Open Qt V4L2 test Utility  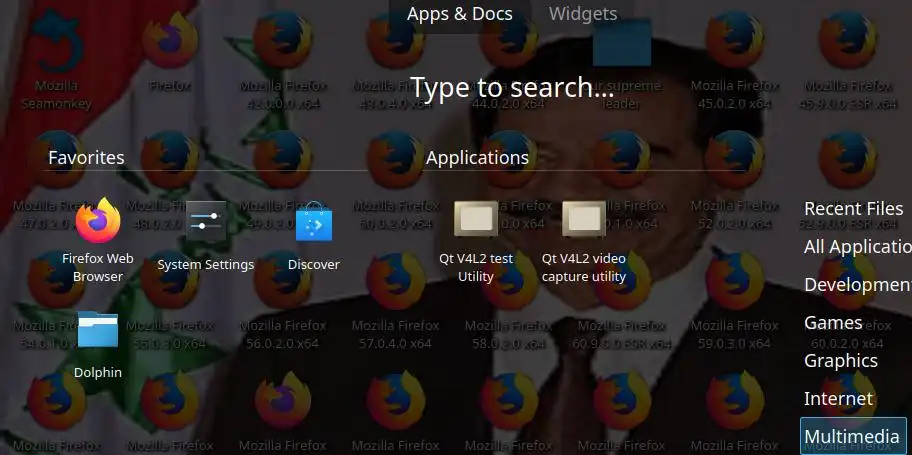[x=476, y=241]
